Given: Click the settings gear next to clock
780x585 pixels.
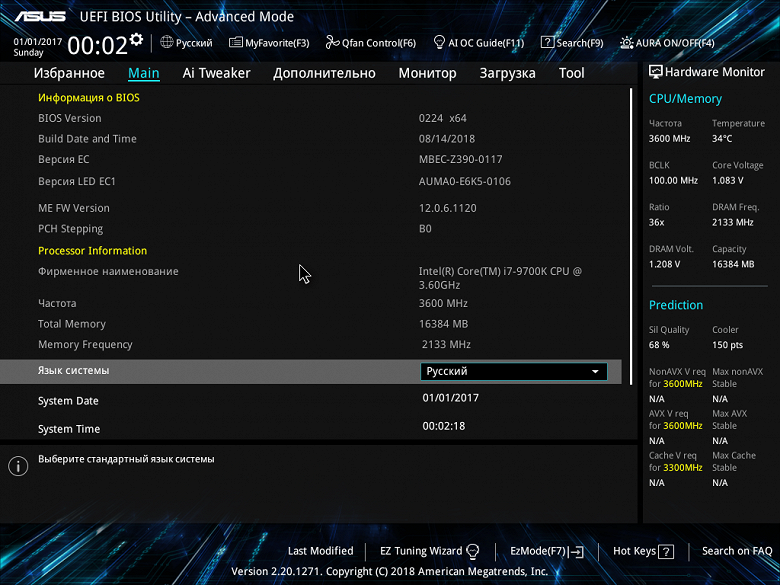Looking at the screenshot, I should coord(136,40).
